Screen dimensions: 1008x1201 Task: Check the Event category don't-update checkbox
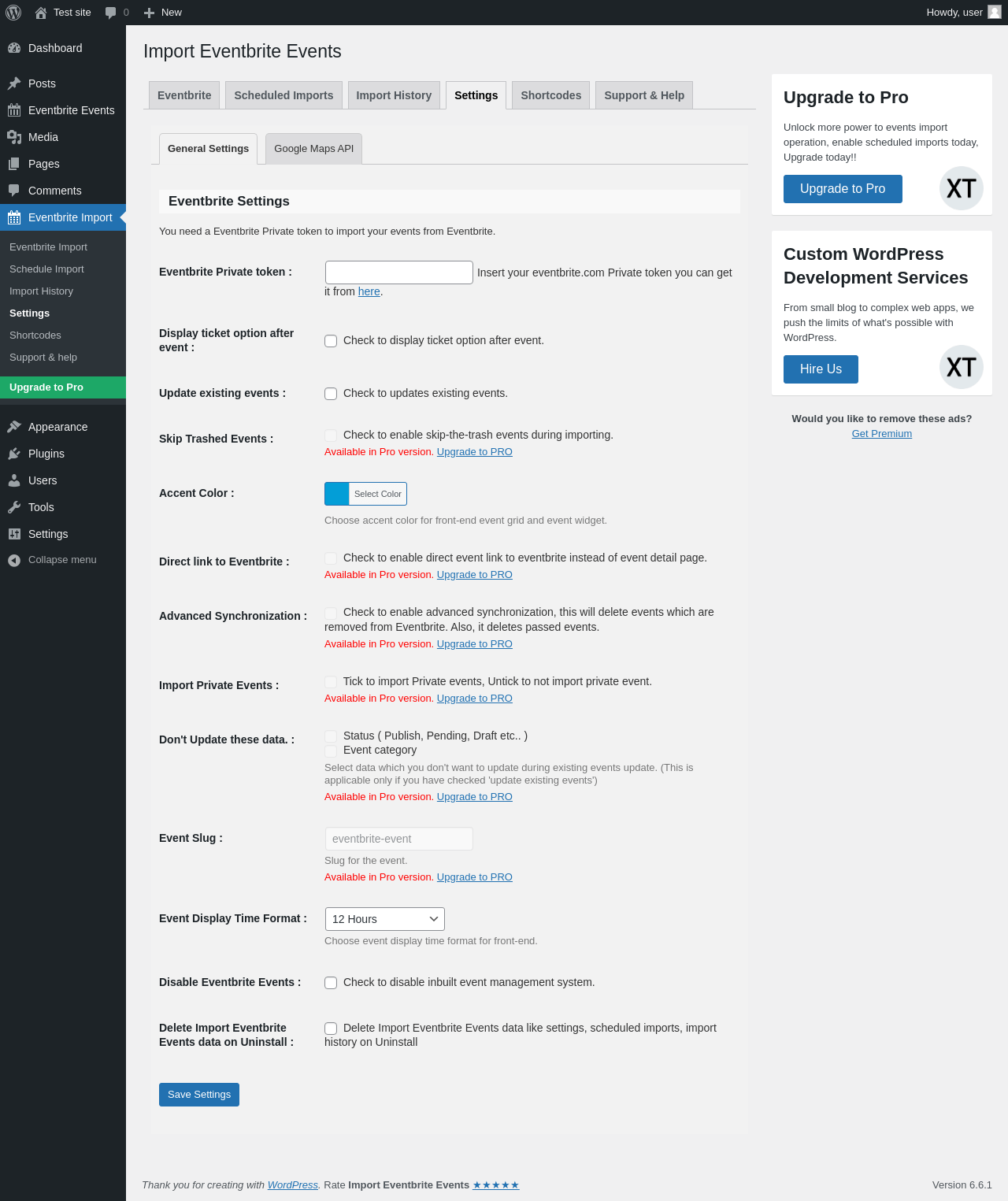(x=331, y=751)
